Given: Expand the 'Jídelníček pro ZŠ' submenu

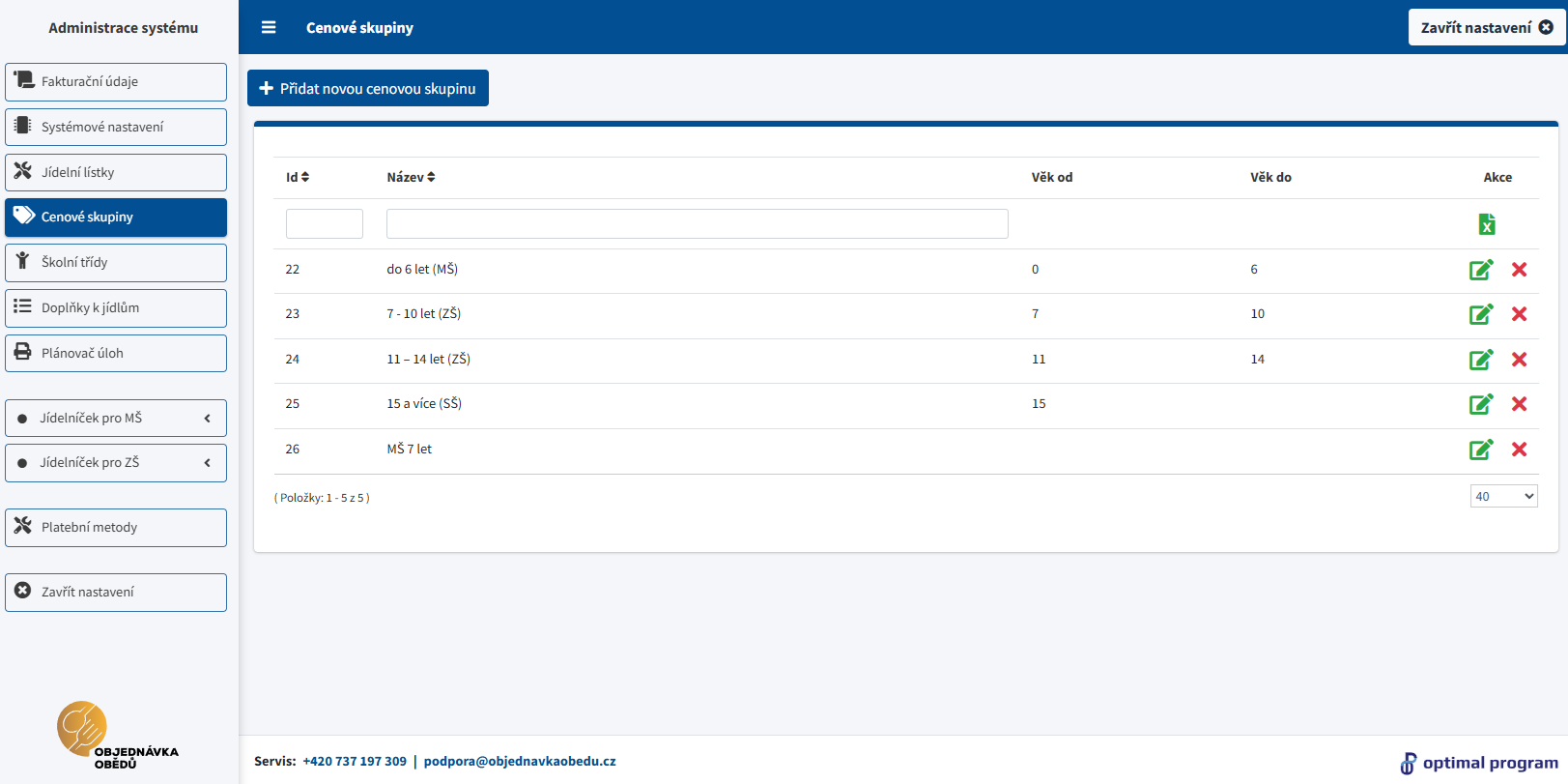Looking at the screenshot, I should click(x=116, y=463).
